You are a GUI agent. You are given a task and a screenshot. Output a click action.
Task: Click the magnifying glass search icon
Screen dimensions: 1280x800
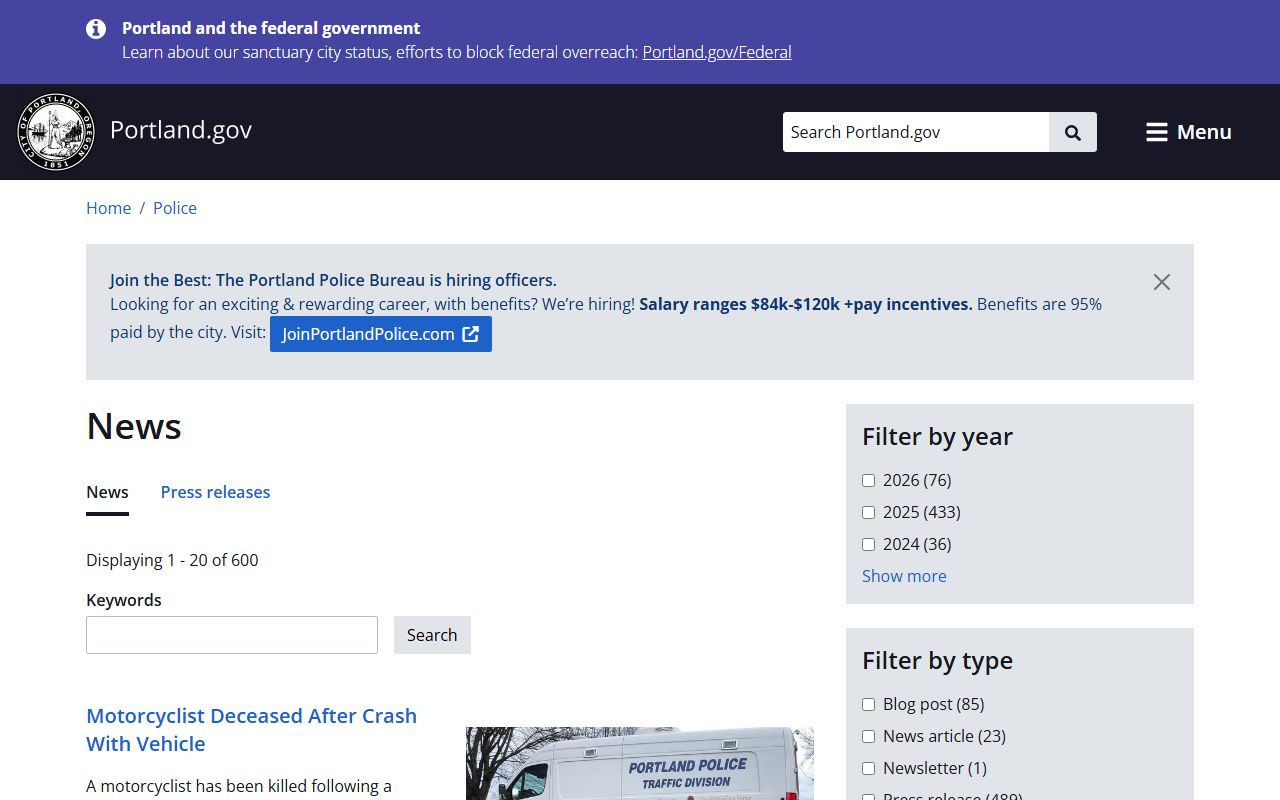click(1072, 132)
